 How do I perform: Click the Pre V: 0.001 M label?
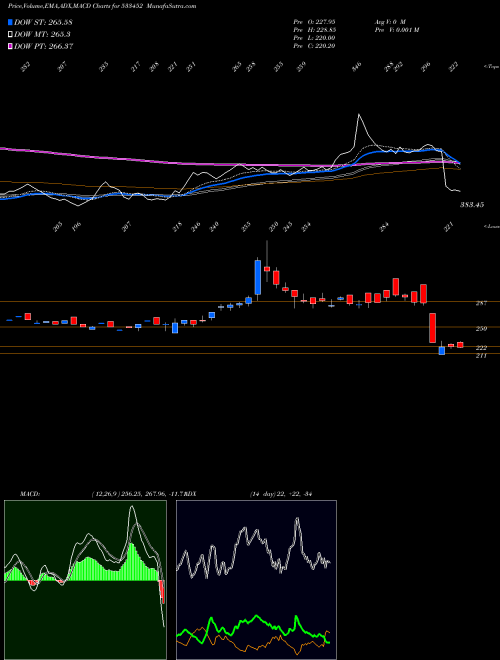(x=396, y=30)
